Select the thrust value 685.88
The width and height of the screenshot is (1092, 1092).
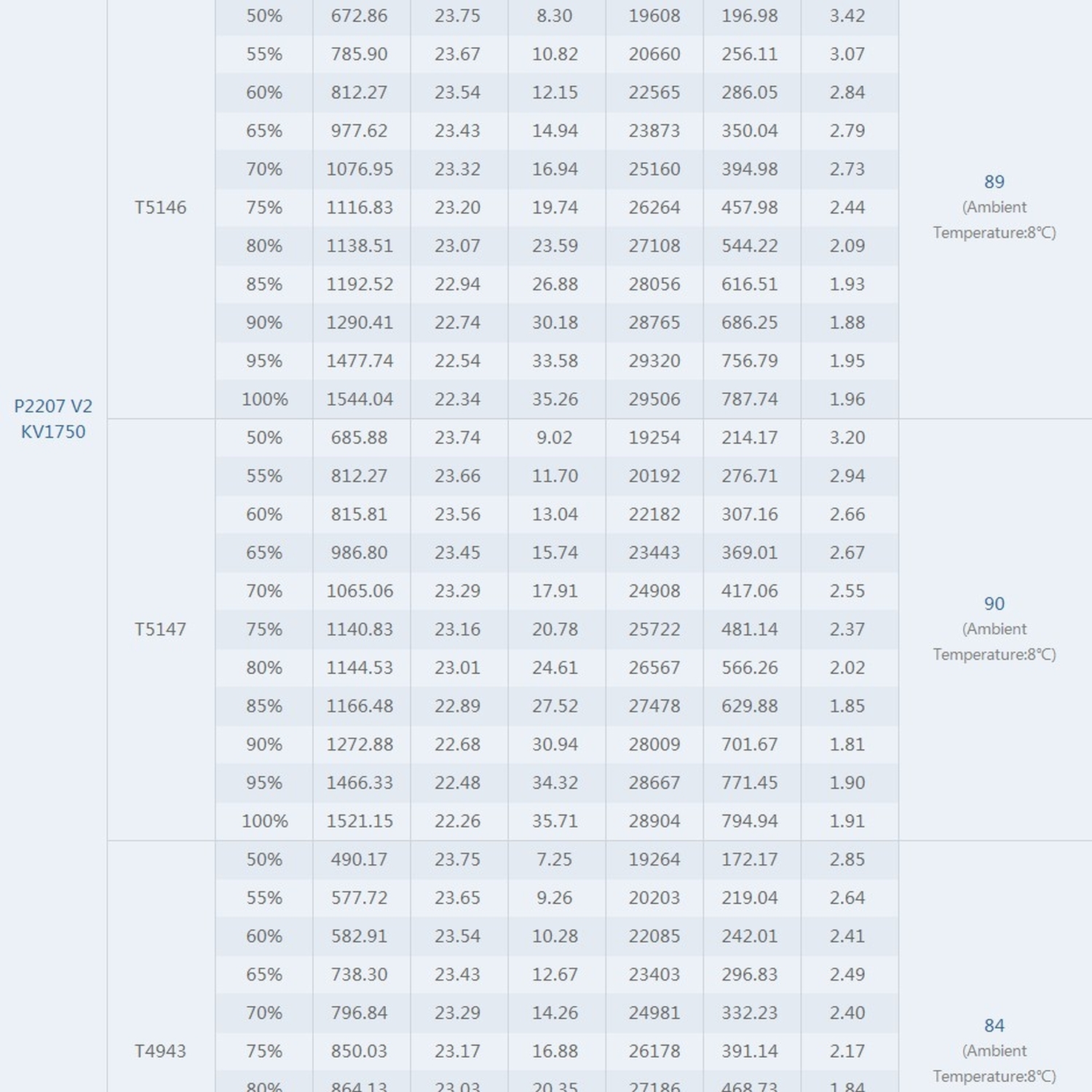[360, 438]
